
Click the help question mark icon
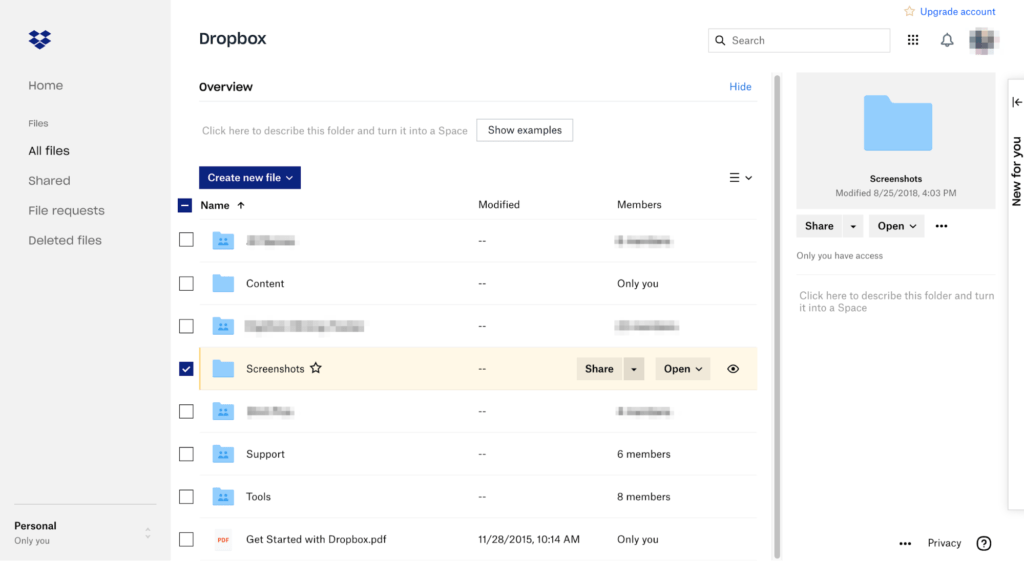coord(984,543)
